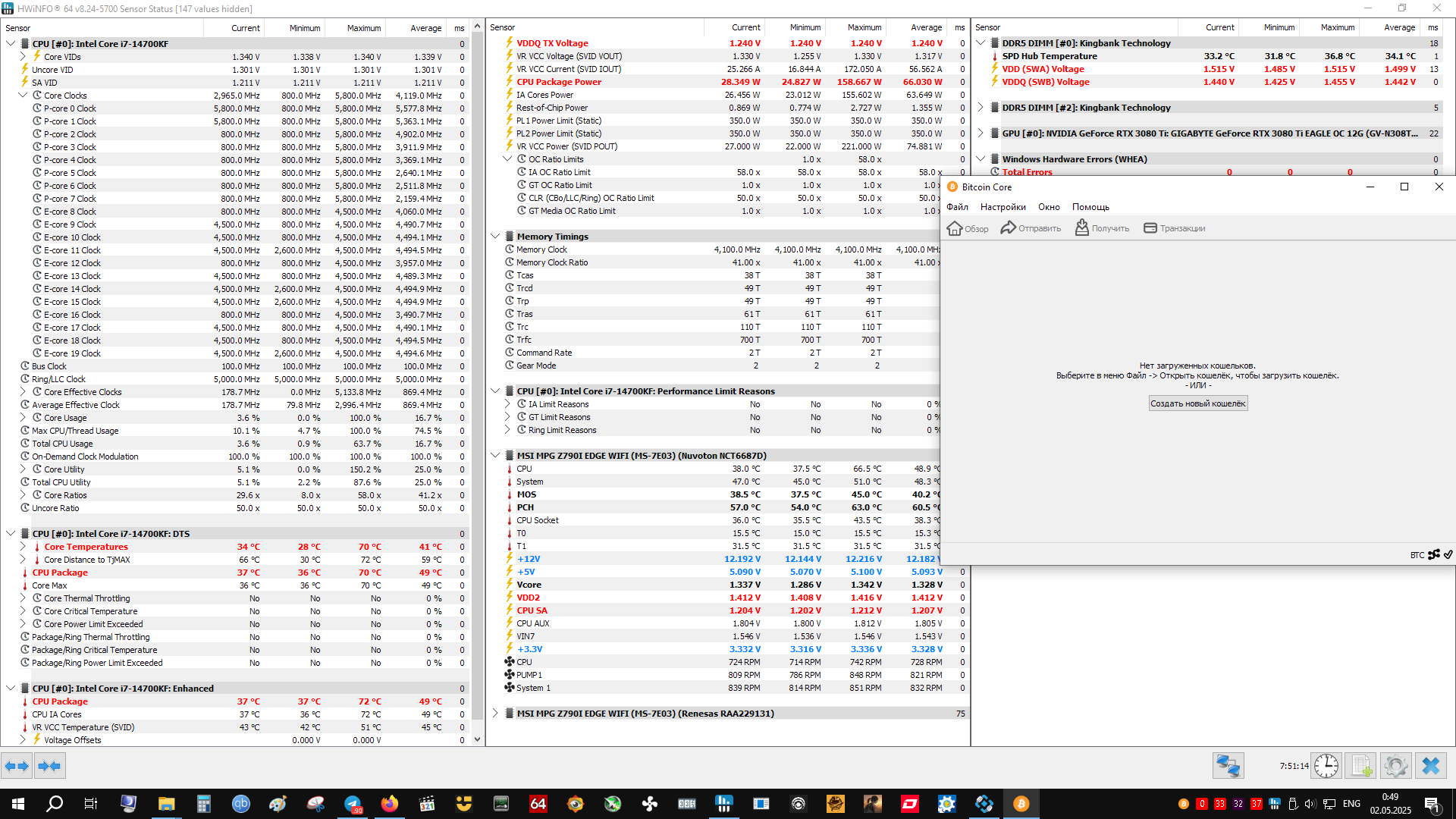Open the Настройки menu
The height and width of the screenshot is (819, 1456).
(x=1003, y=207)
